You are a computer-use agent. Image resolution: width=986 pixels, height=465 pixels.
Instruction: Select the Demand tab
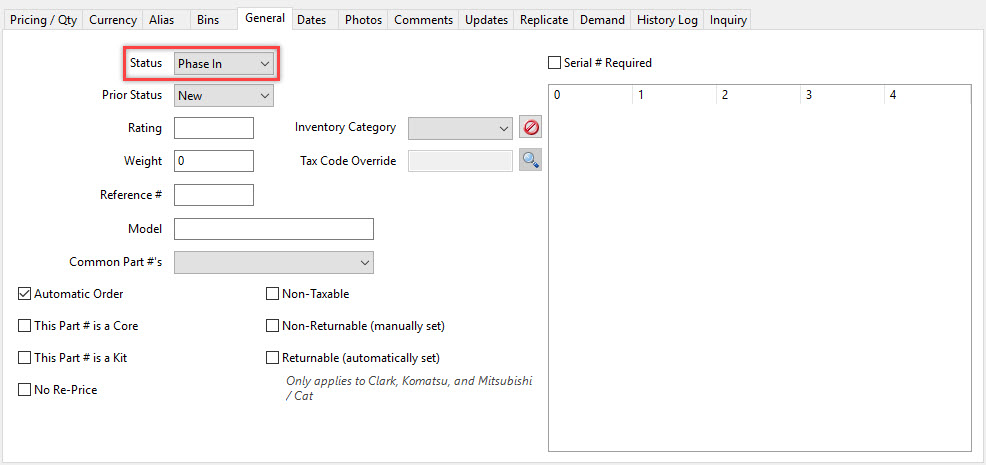(602, 20)
